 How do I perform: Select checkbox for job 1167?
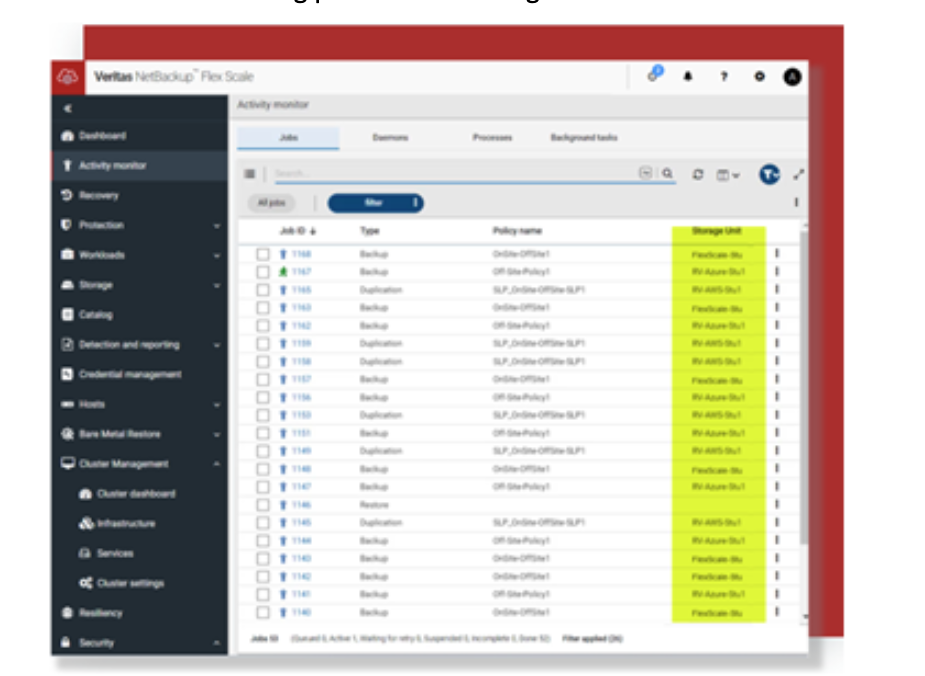pos(263,272)
